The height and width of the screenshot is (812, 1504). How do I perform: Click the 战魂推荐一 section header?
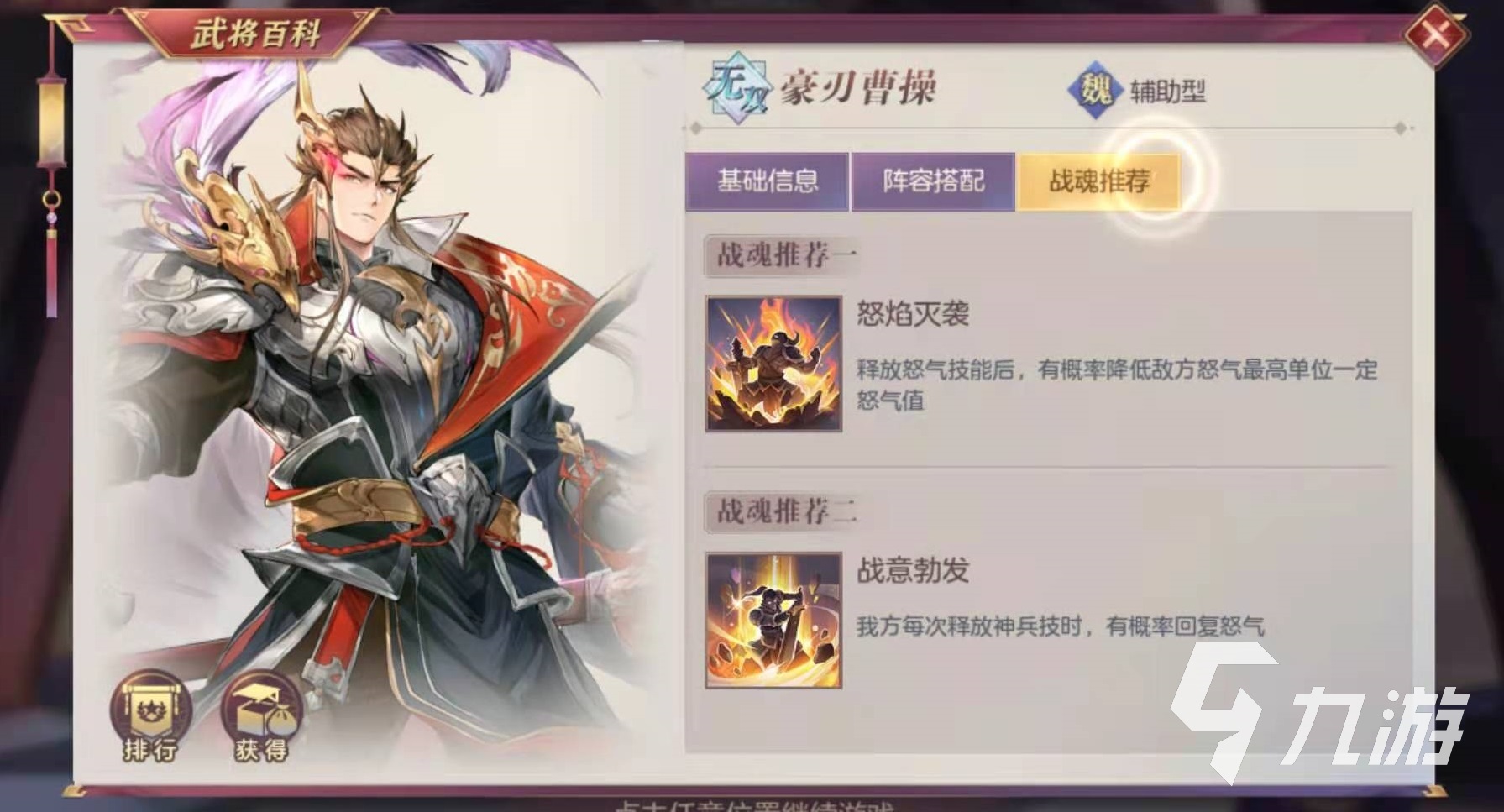(x=783, y=255)
